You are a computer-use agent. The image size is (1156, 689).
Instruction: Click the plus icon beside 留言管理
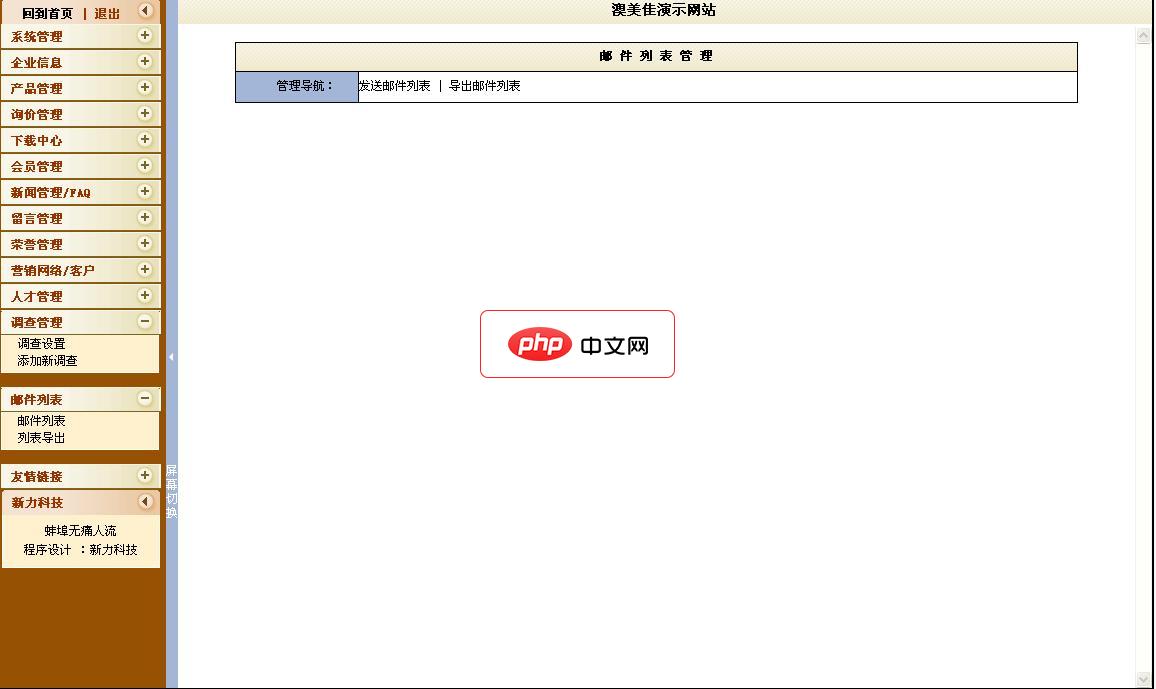pos(147,218)
